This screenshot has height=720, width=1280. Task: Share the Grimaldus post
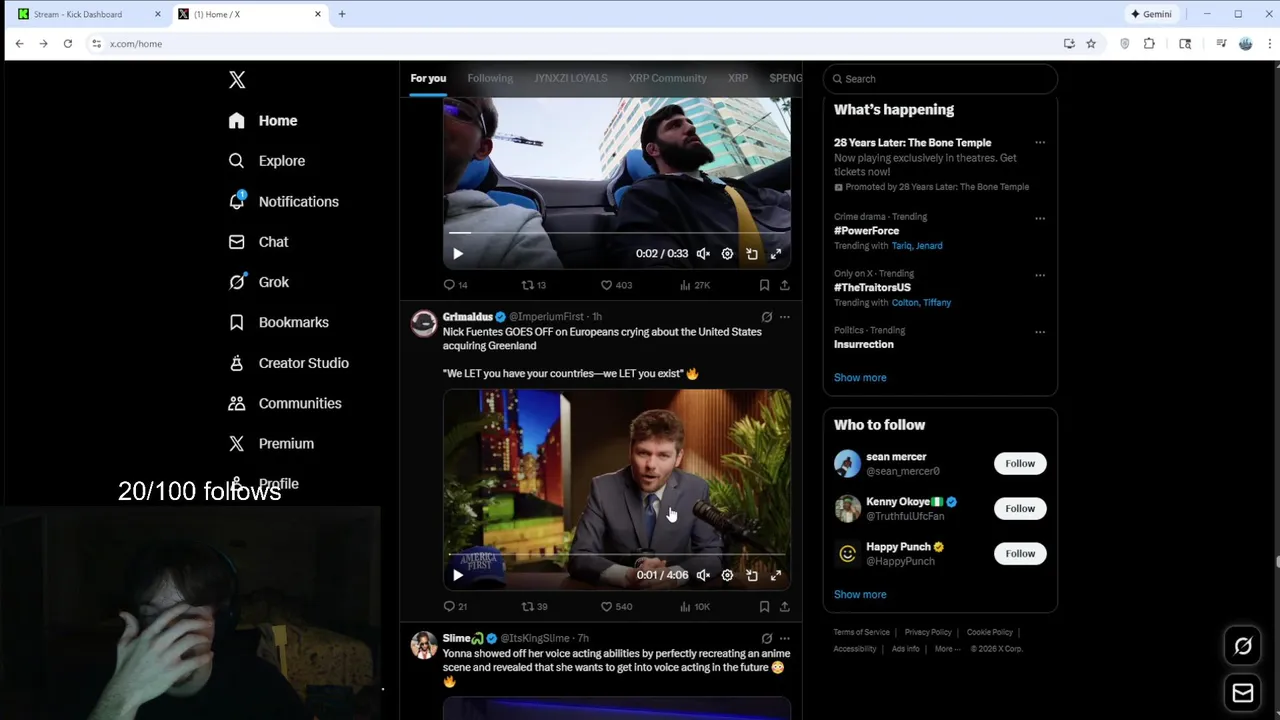pos(785,606)
